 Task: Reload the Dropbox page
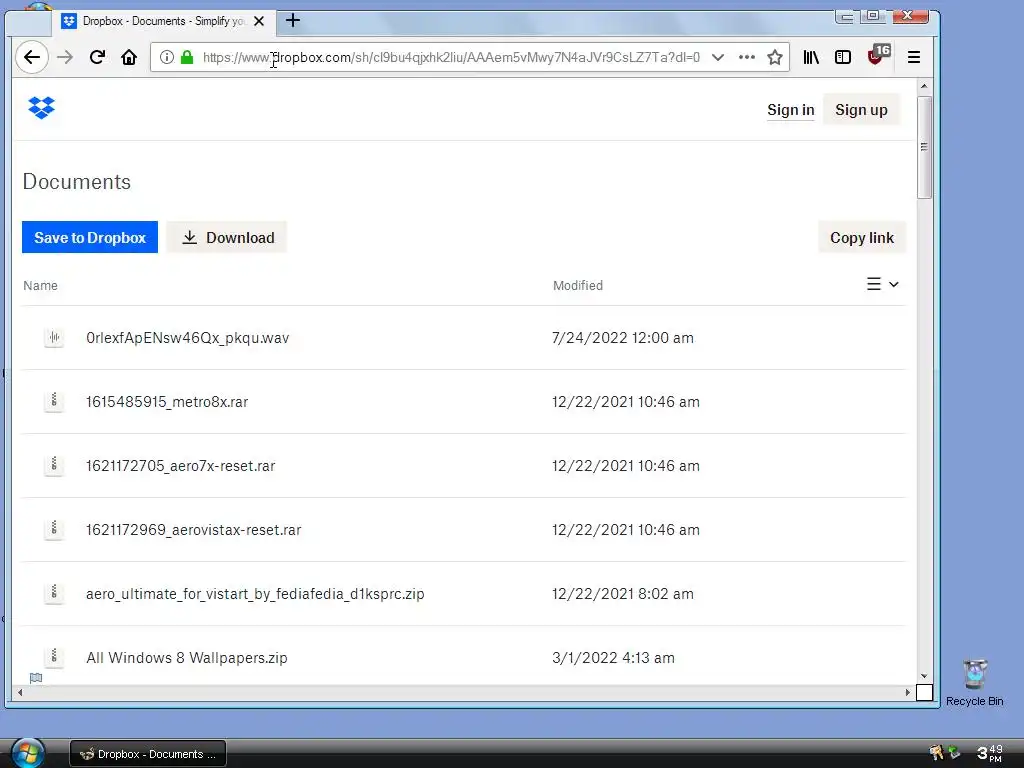click(x=97, y=57)
